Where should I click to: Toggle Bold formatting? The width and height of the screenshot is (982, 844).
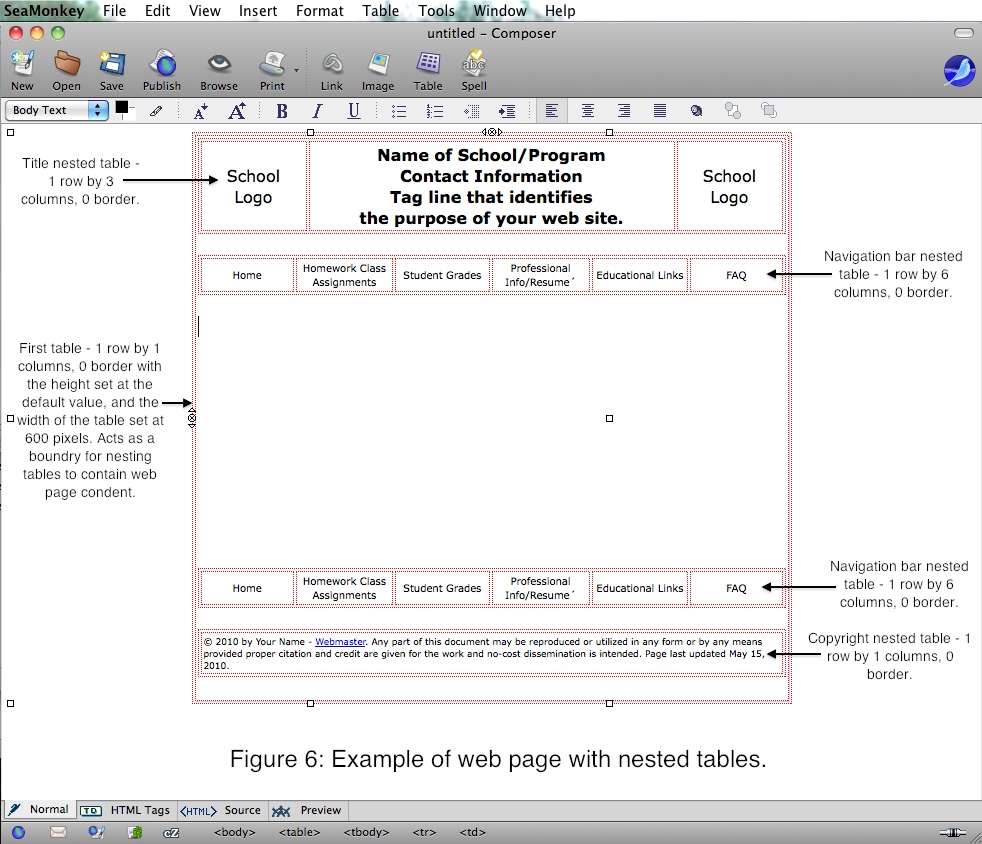tap(282, 111)
